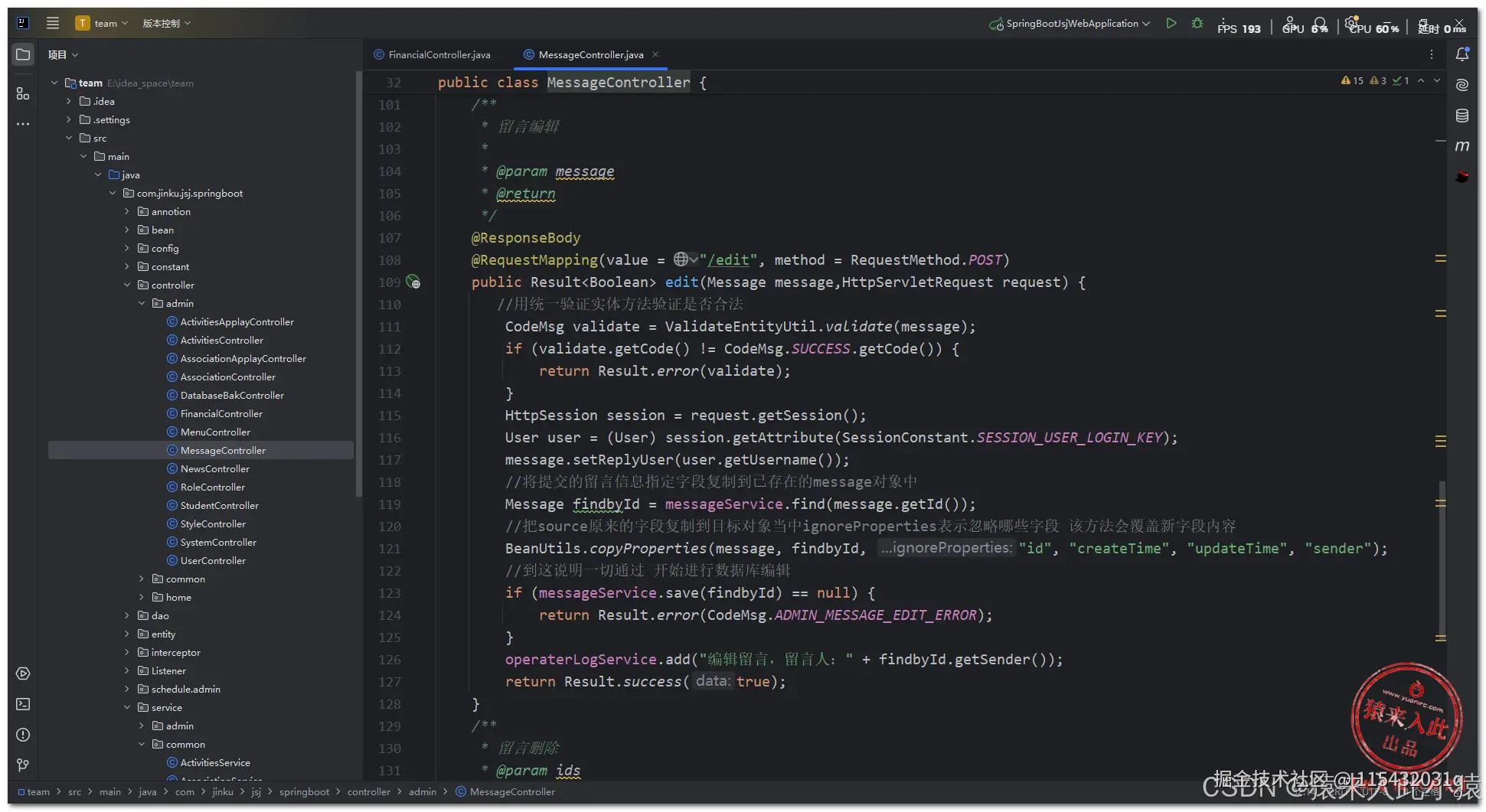Screen dimensions: 1486x812
Task: Open the Structure tool window
Action: (x=23, y=93)
